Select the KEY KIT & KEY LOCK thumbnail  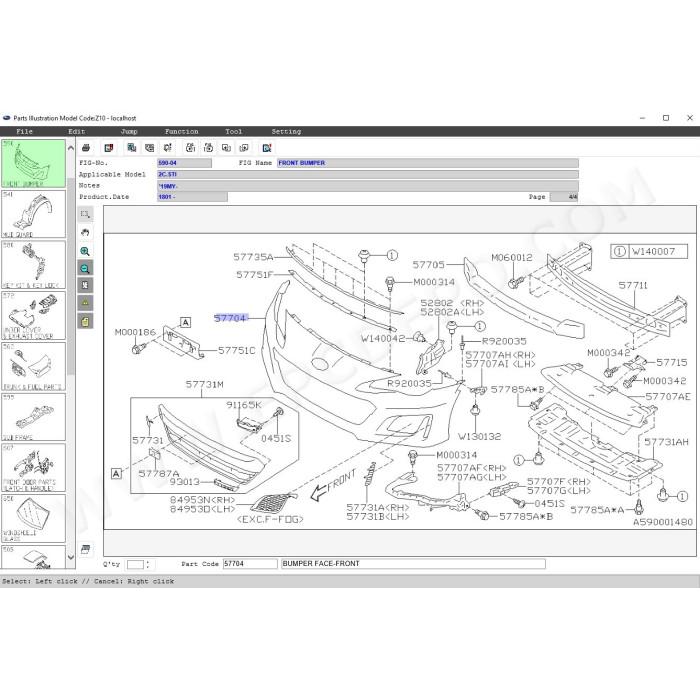[x=33, y=265]
